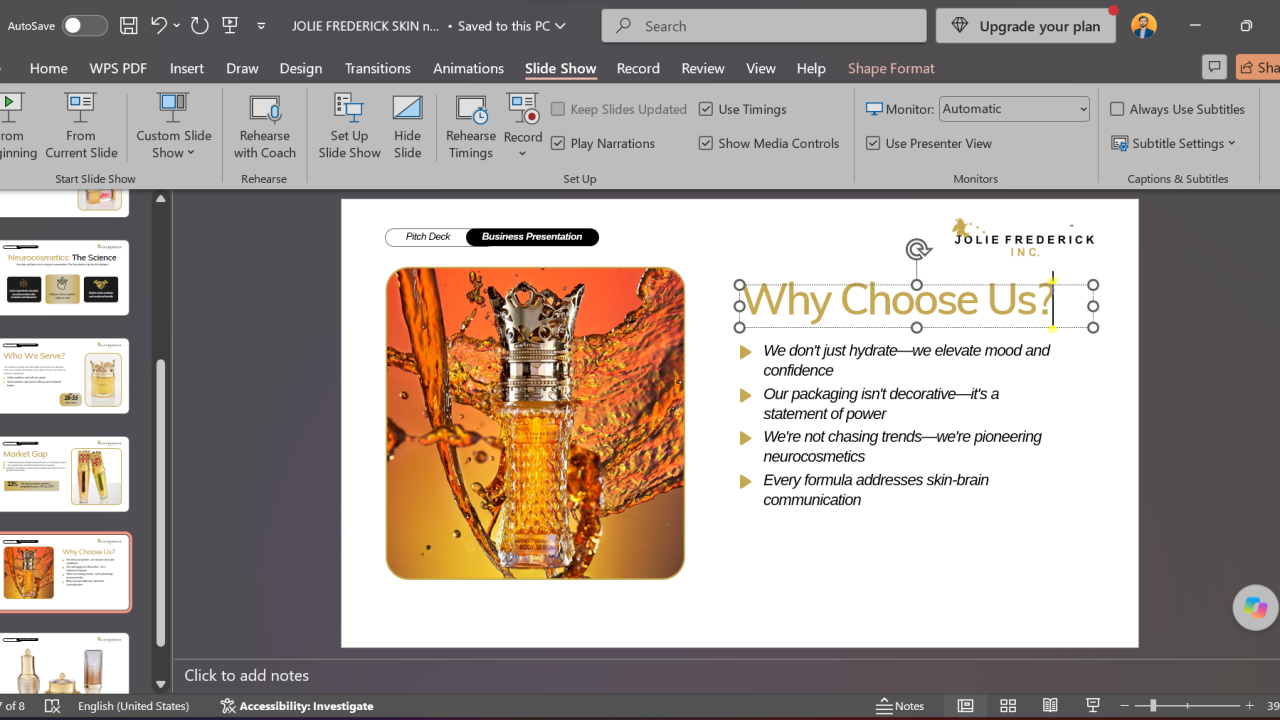Open the Monitor dropdown set to Automatic
This screenshot has width=1280, height=720.
coord(1014,109)
